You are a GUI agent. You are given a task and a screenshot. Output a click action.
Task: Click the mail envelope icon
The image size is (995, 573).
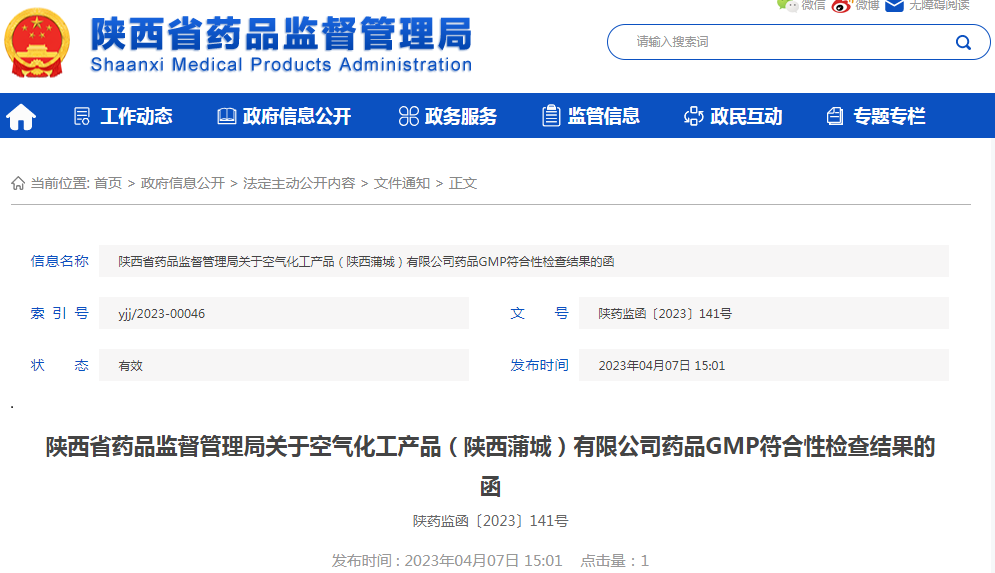click(x=894, y=6)
